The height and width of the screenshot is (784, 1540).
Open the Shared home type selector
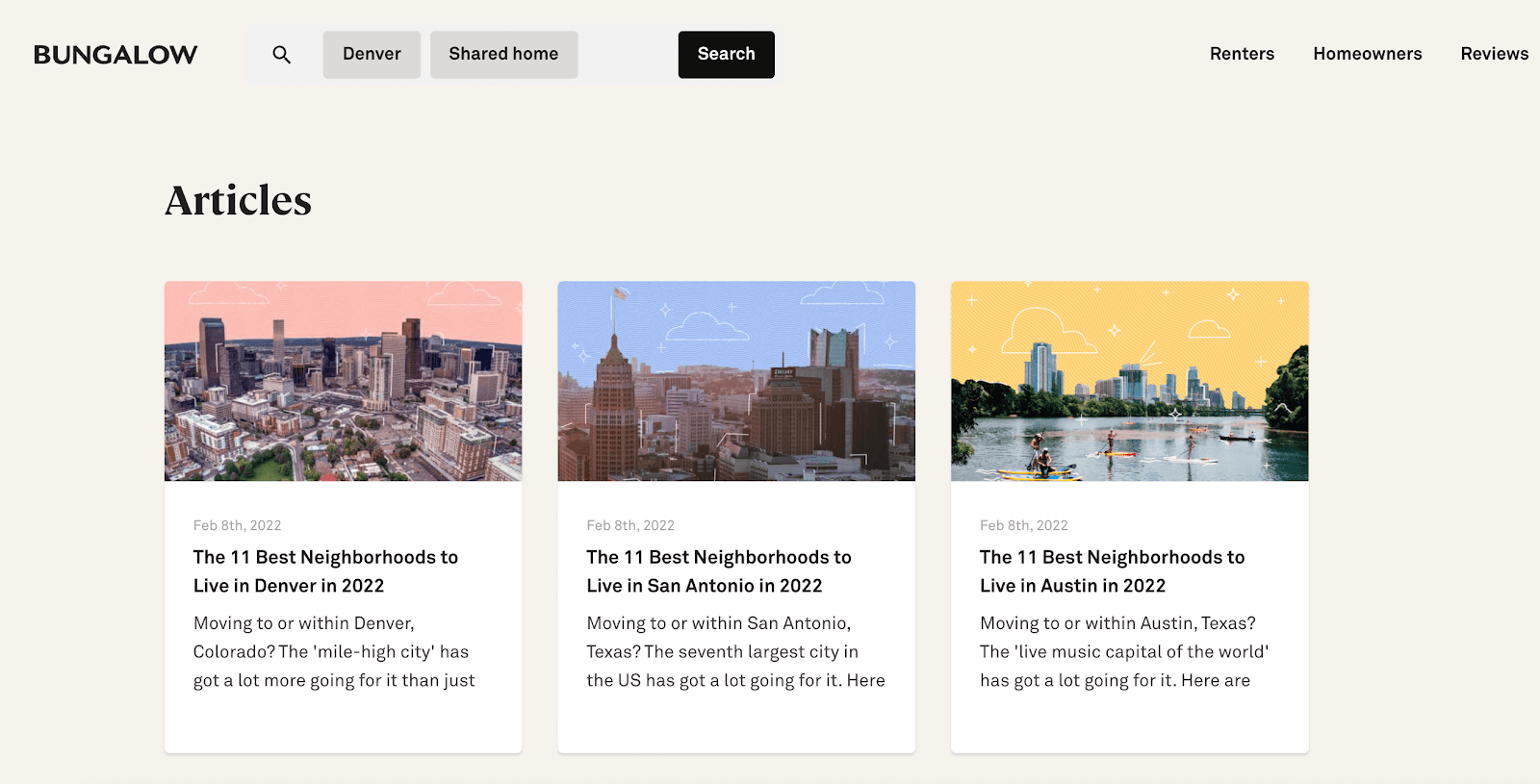(x=503, y=55)
